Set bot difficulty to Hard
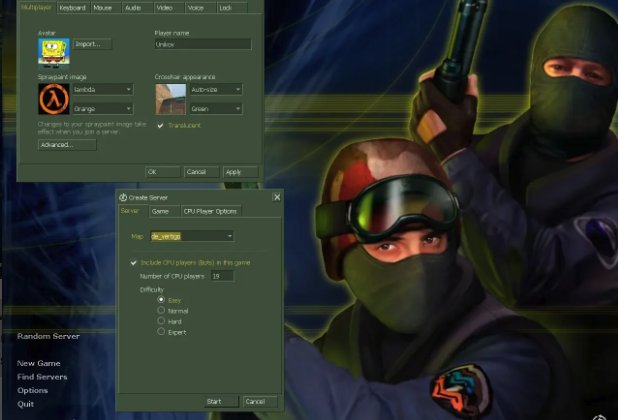The height and width of the screenshot is (420, 618). coord(161,321)
